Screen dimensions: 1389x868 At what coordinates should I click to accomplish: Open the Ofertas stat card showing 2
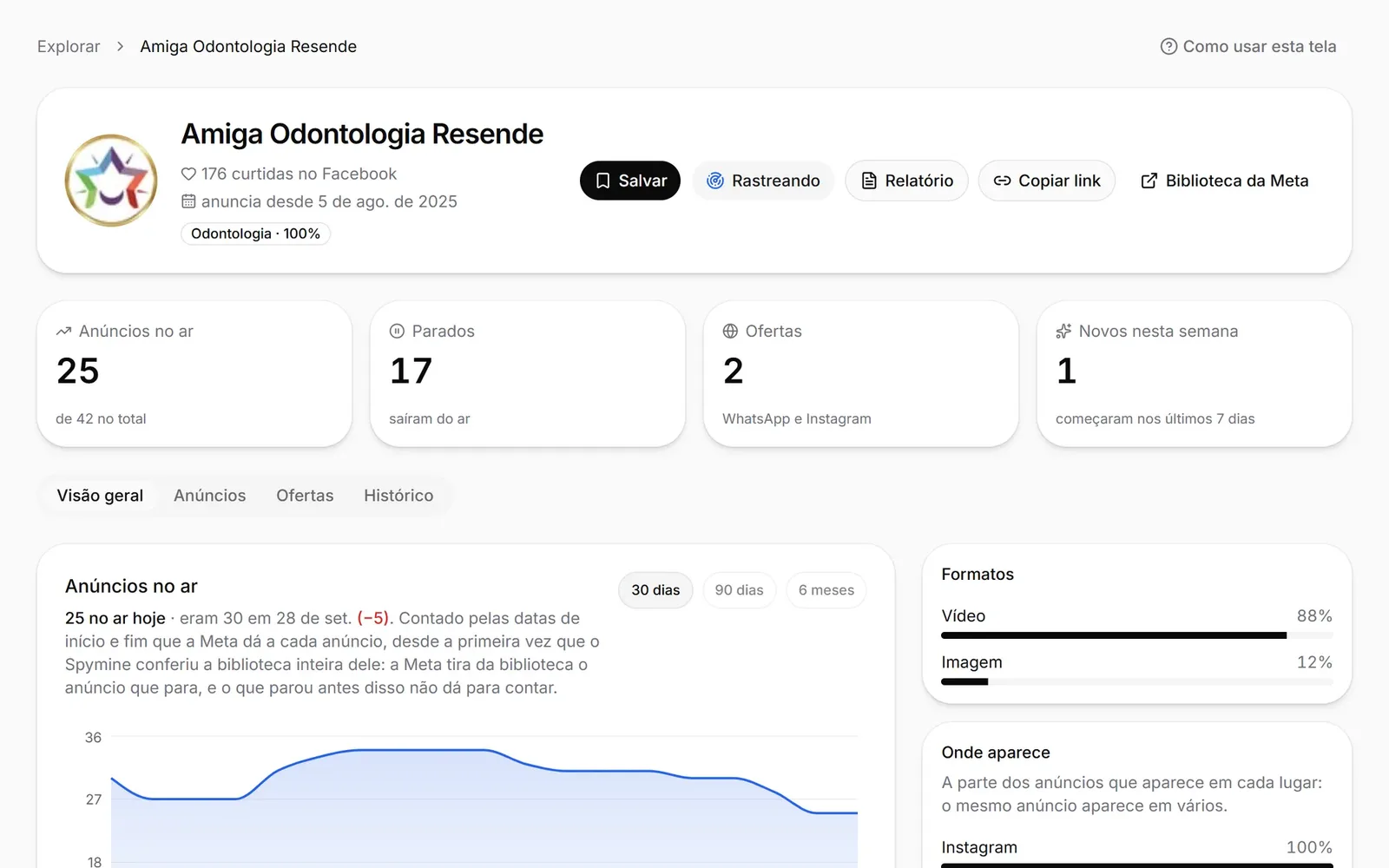coord(861,374)
